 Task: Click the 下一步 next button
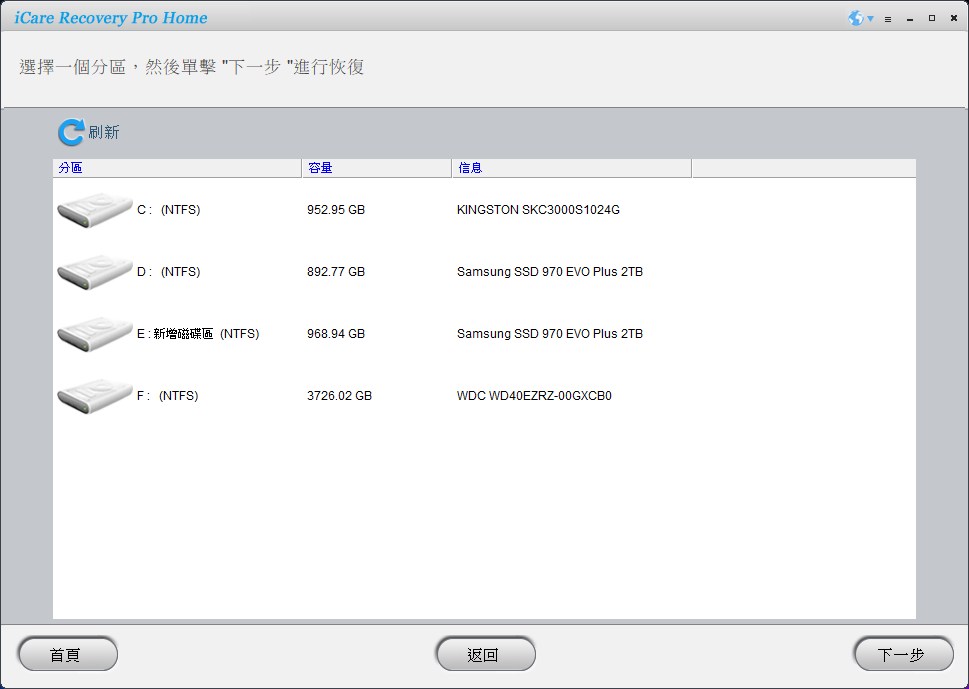(x=903, y=654)
